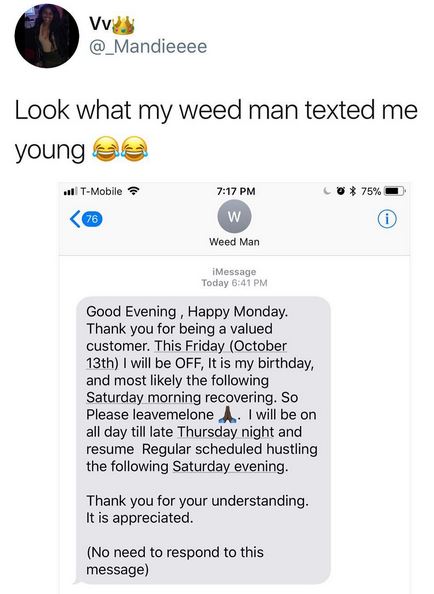Open the Weed Man contact name
Image resolution: width=434 pixels, height=594 pixels.
234,242
